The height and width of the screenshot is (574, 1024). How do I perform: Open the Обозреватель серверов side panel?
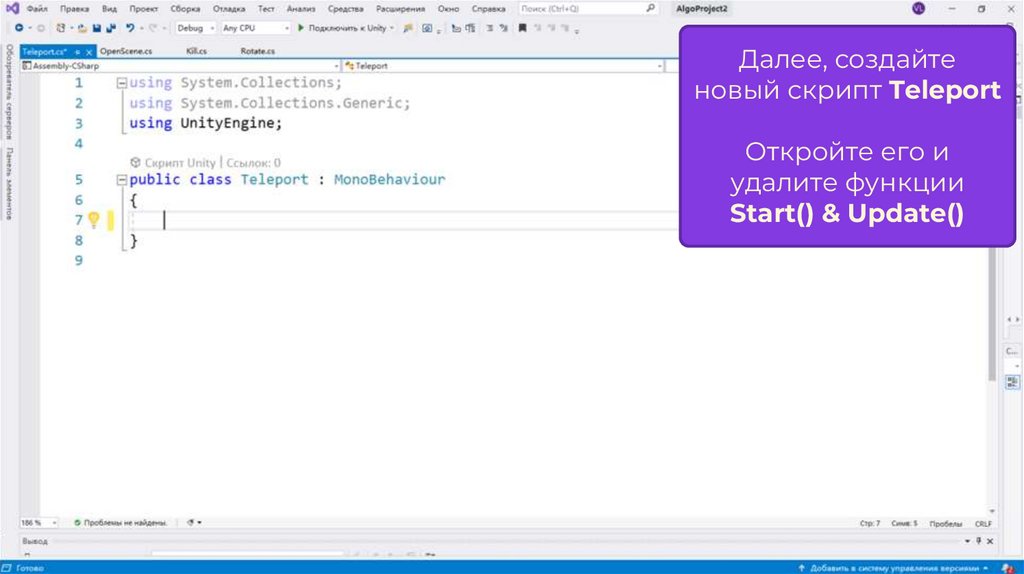[x=9, y=91]
